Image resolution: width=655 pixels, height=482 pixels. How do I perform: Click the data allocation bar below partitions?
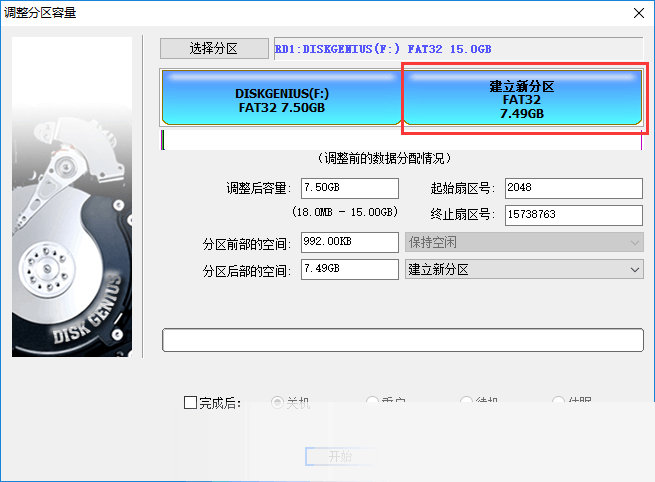pyautogui.click(x=401, y=140)
